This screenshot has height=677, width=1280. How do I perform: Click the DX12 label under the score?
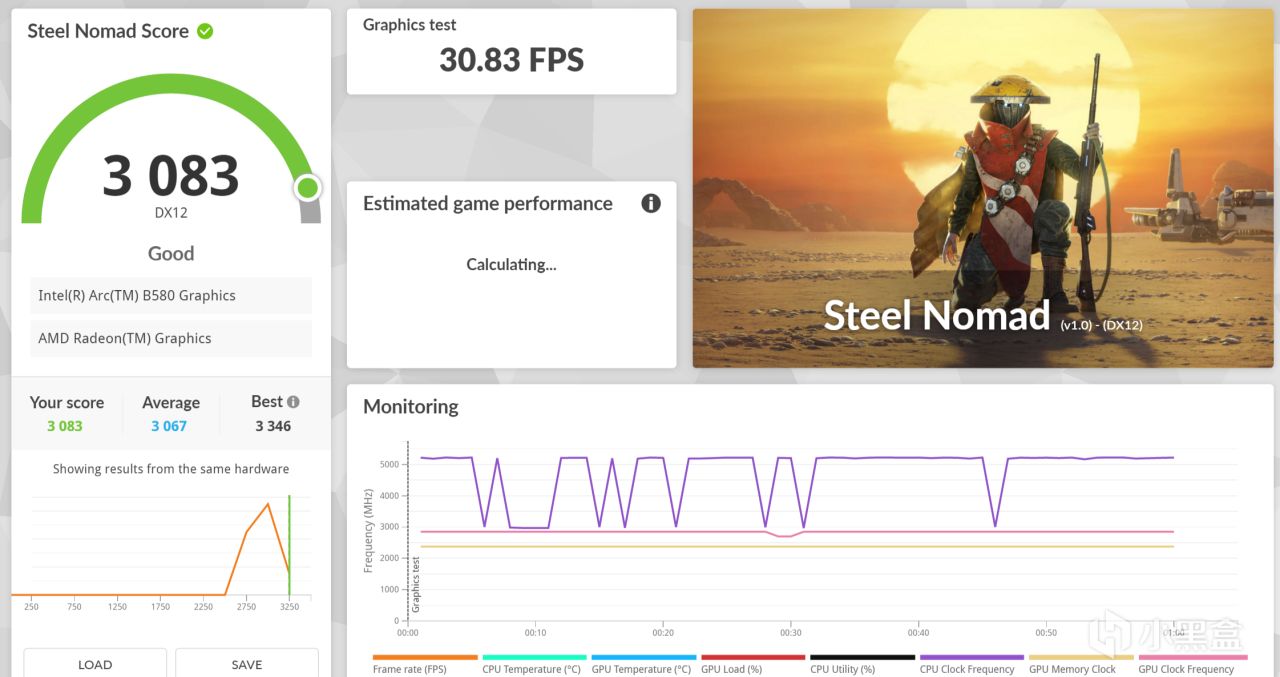[171, 213]
